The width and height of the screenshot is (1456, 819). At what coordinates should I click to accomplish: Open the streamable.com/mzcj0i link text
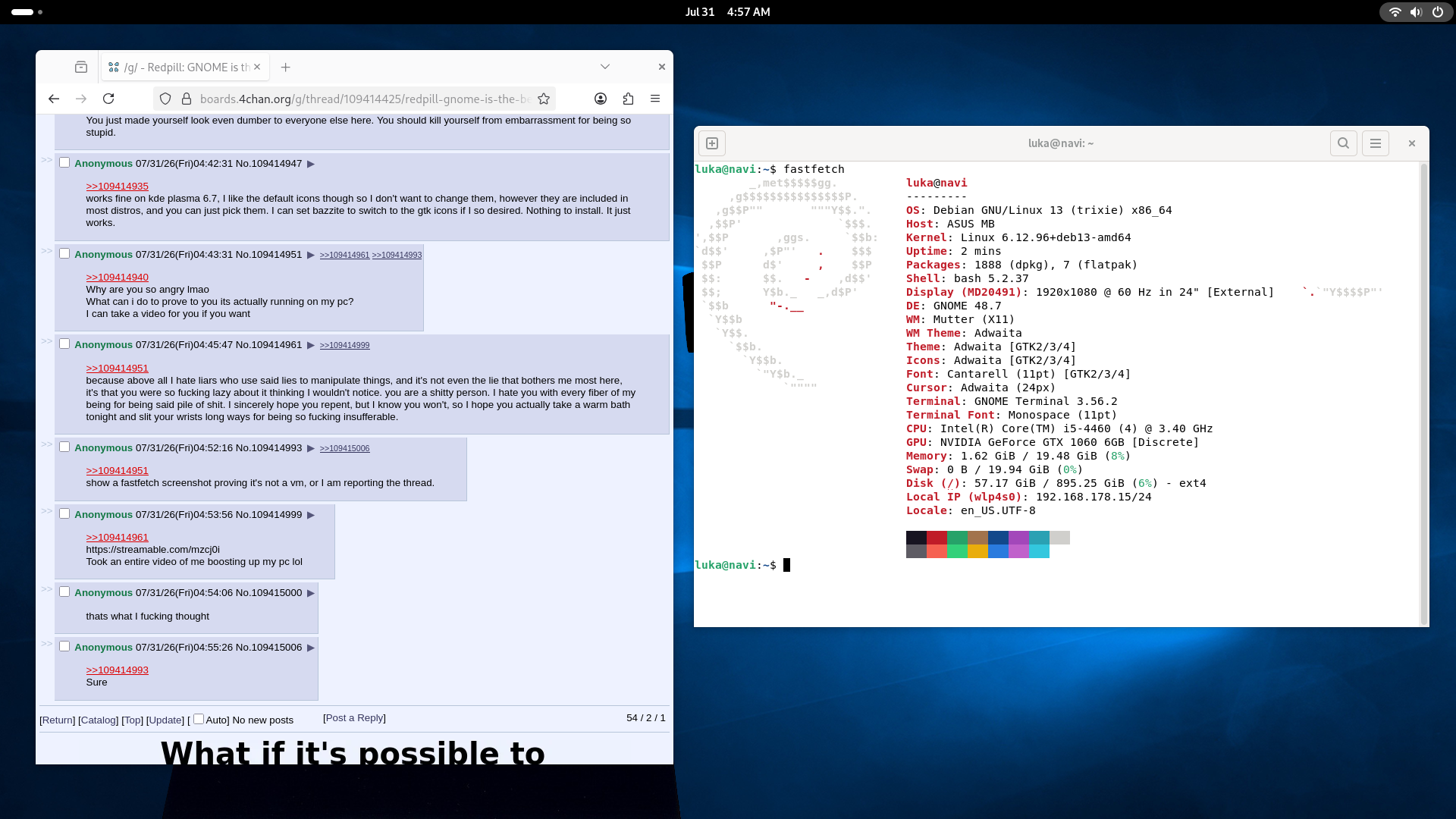tap(153, 550)
